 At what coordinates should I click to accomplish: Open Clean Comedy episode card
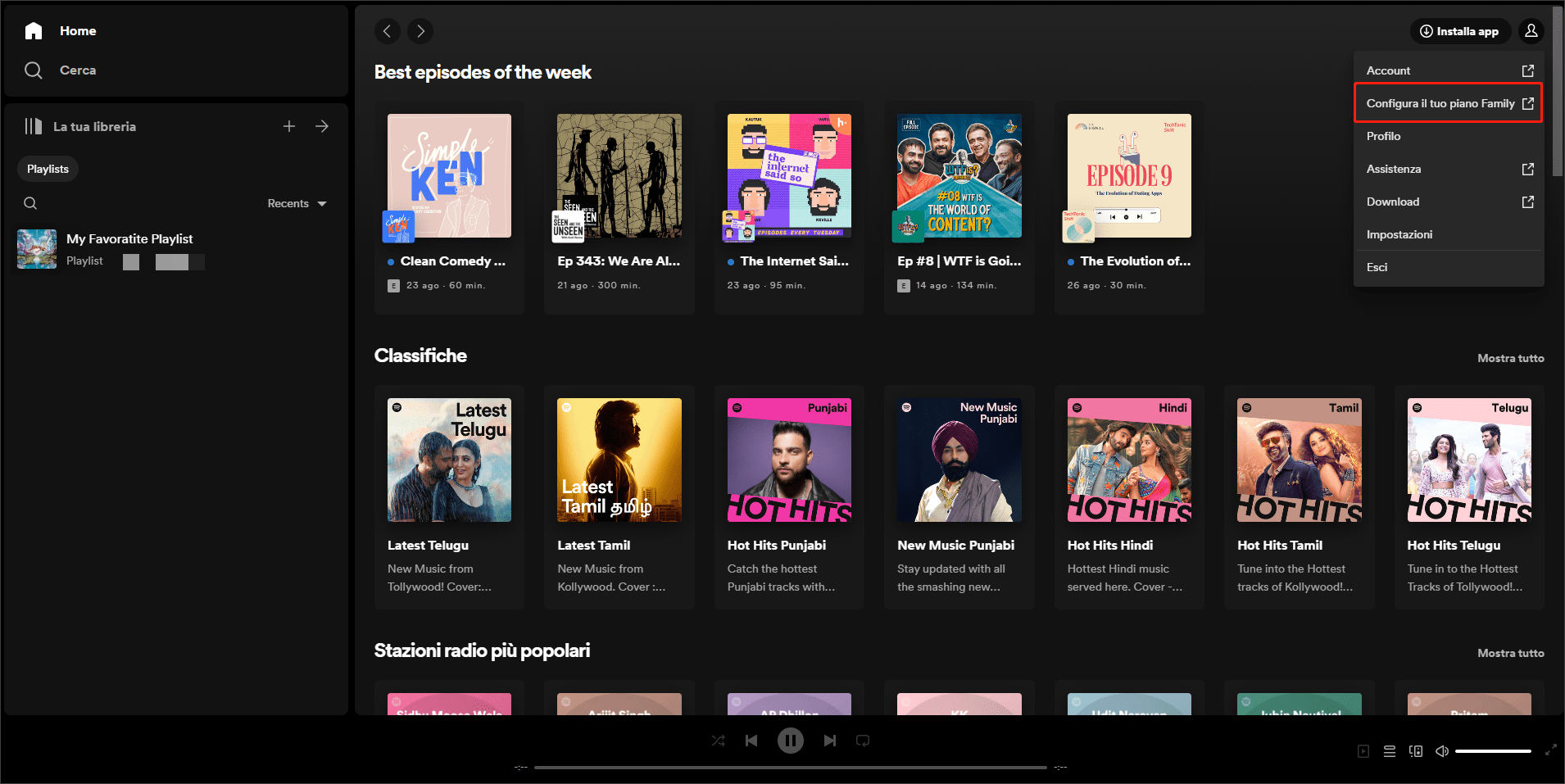pyautogui.click(x=449, y=207)
